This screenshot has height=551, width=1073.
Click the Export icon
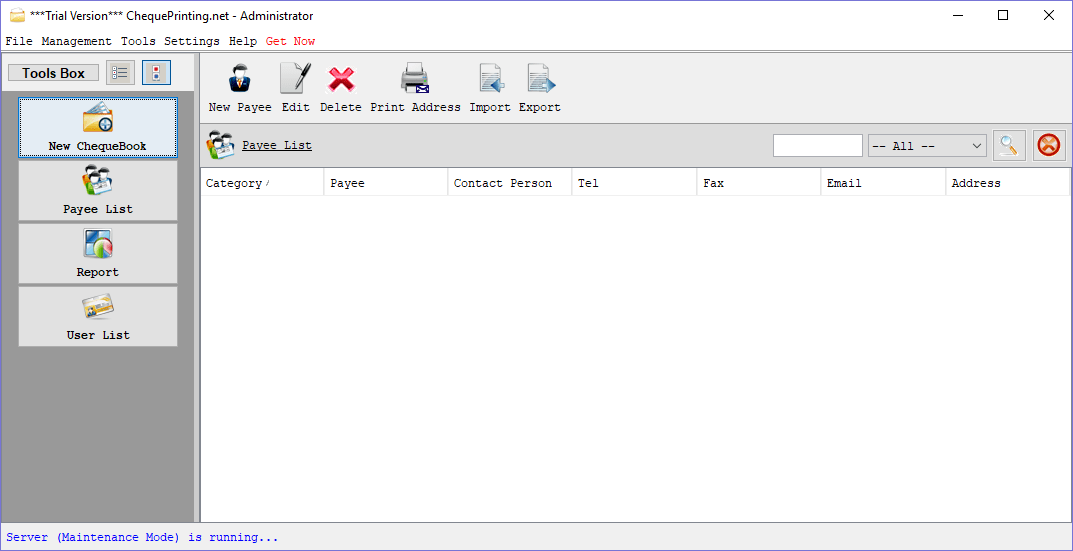coord(540,78)
